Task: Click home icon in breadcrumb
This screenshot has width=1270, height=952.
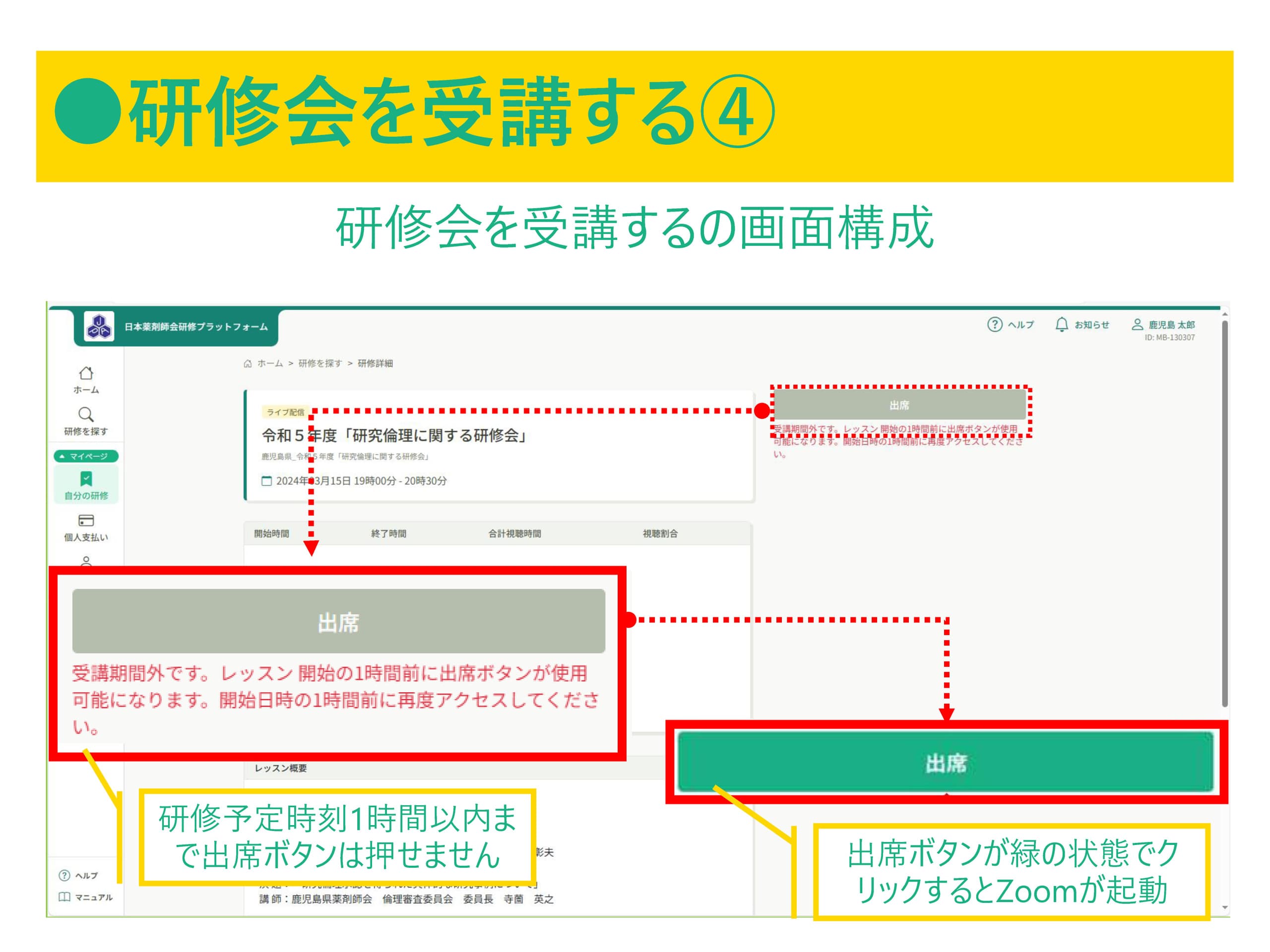Action: pos(248,363)
